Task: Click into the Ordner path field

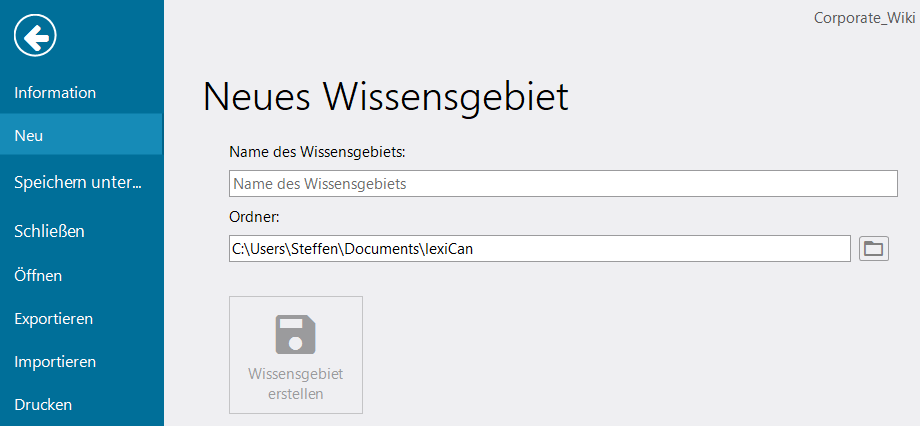Action: point(540,249)
